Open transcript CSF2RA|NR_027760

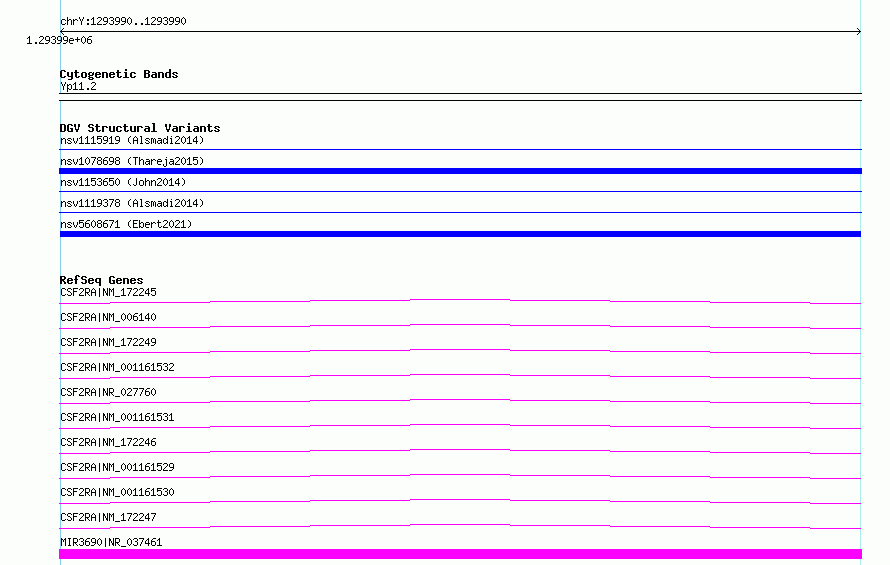(108, 392)
